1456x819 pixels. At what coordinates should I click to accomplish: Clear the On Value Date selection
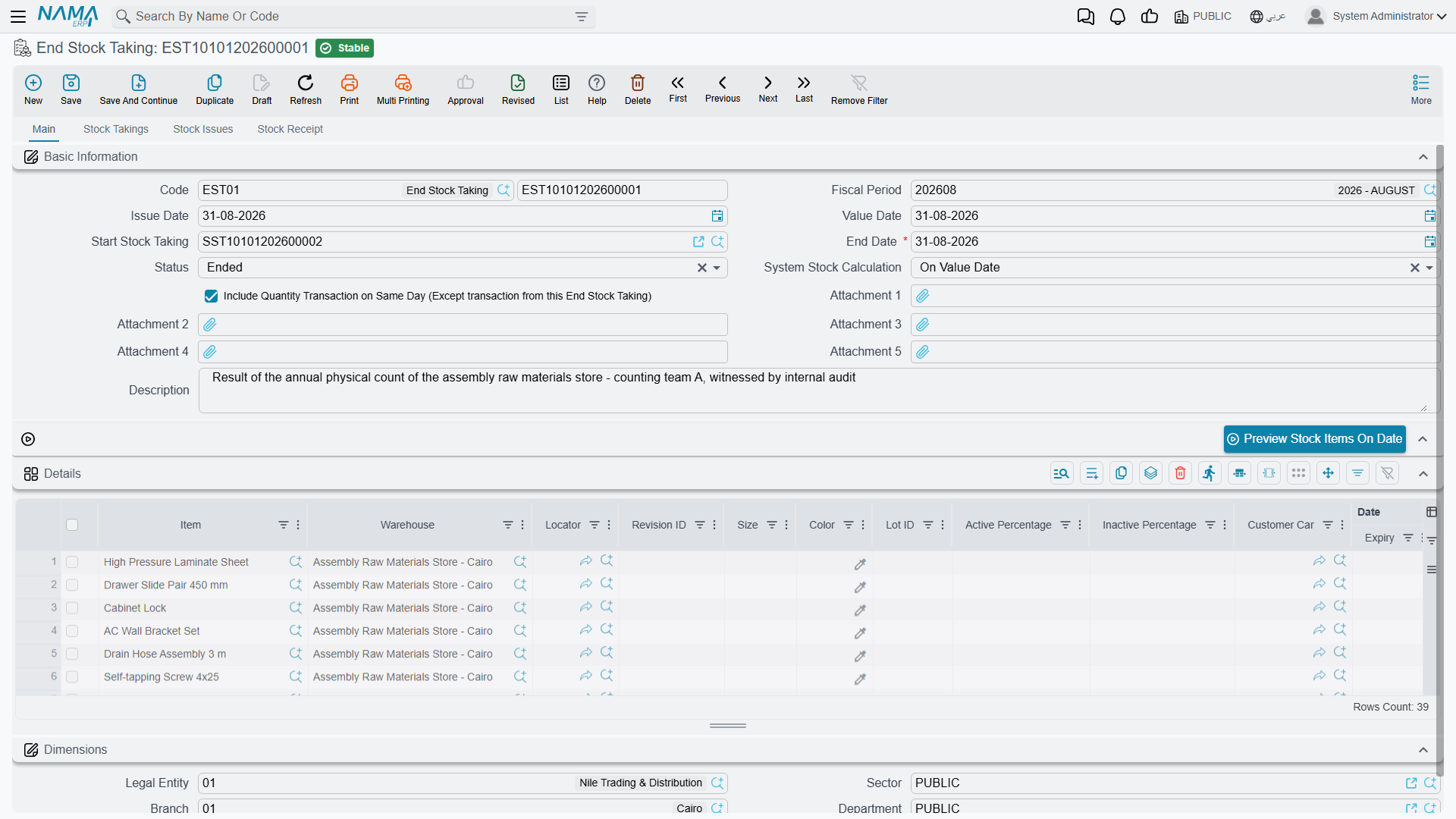1415,268
